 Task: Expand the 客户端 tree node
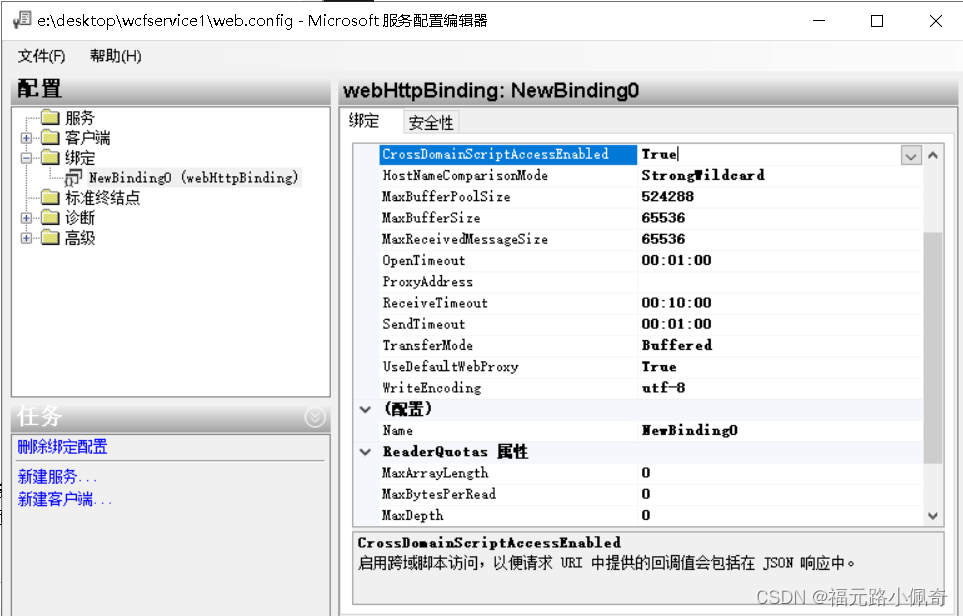(x=26, y=138)
